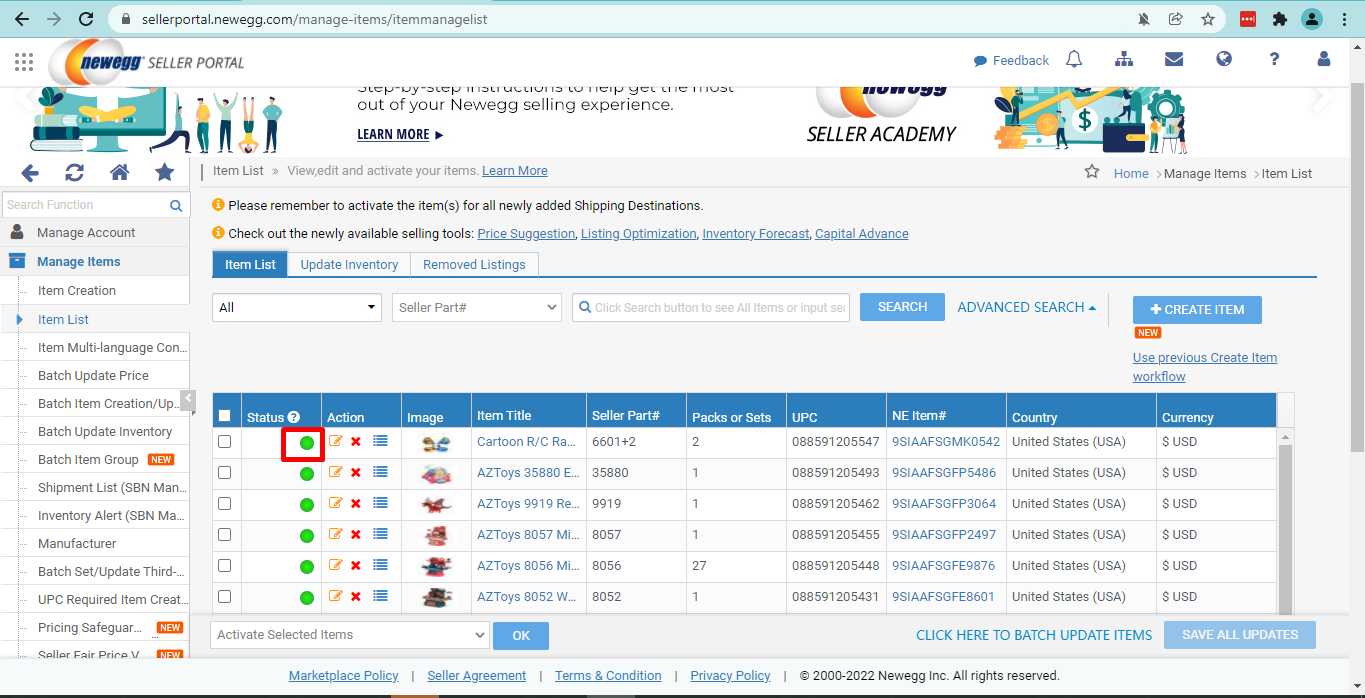Open Activate Selected Items dropdown

click(350, 635)
